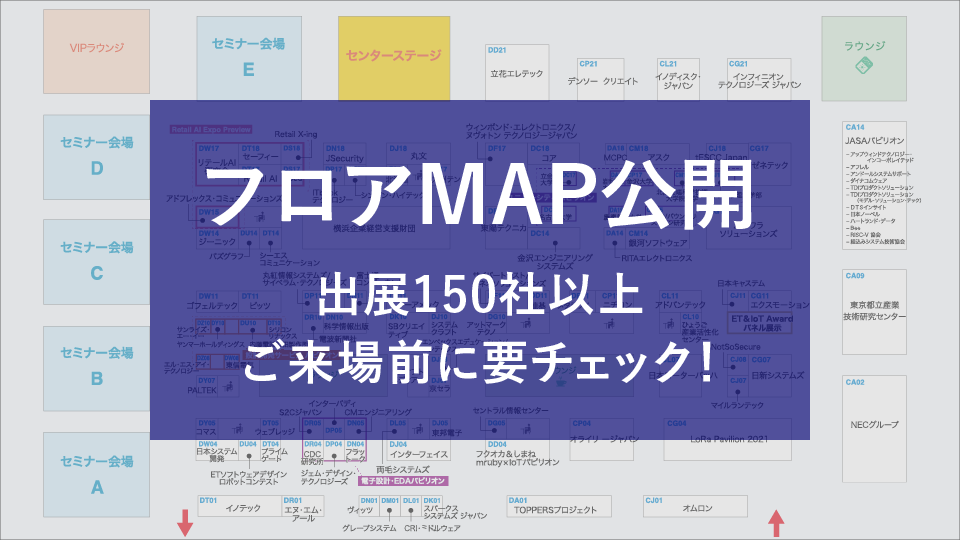Screen dimensions: 960x540
Task: Click ETソフトウェアデザインロボットコンテスト label
Action: pyautogui.click(x=249, y=478)
